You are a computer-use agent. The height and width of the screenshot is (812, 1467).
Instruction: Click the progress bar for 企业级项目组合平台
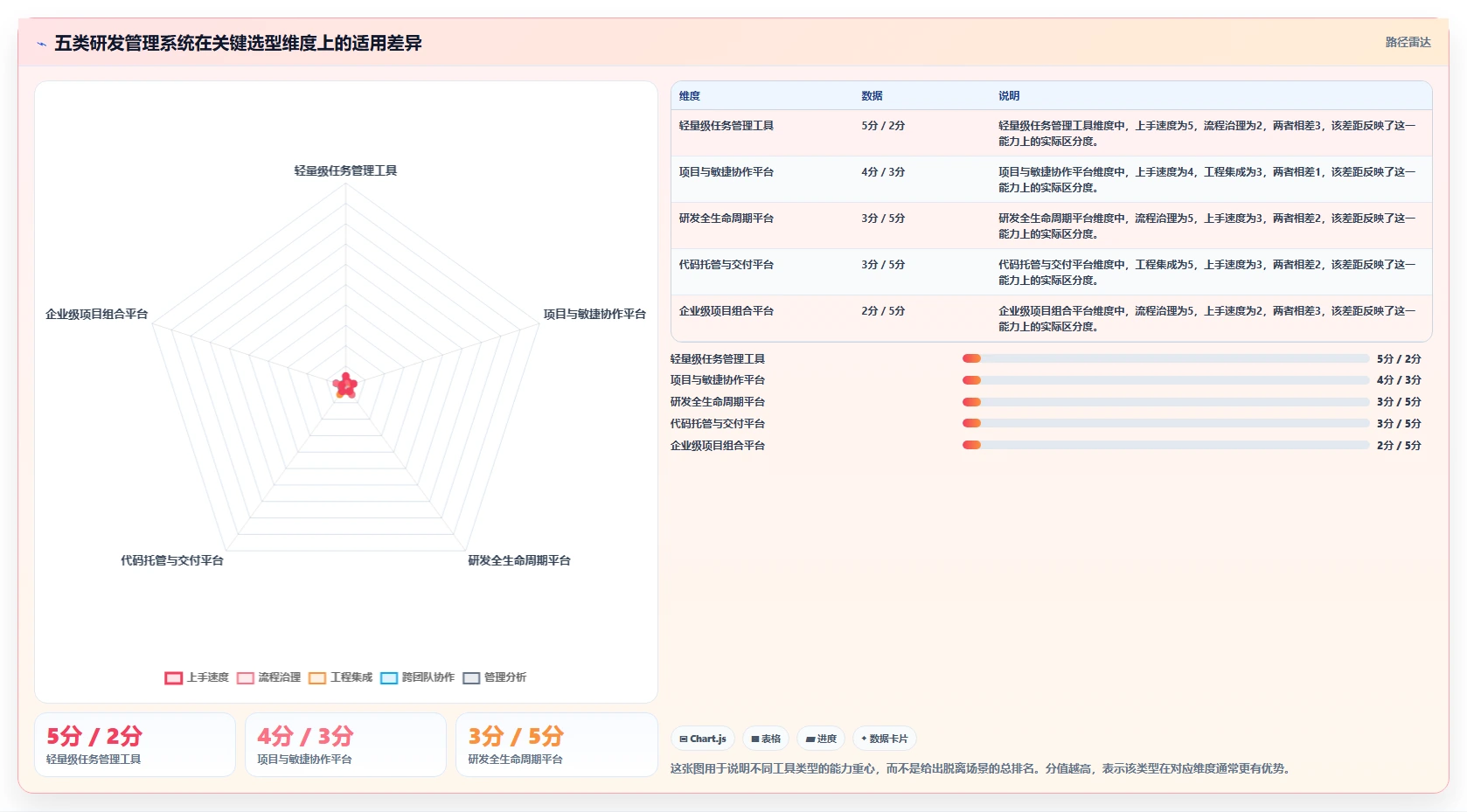pos(1165,445)
